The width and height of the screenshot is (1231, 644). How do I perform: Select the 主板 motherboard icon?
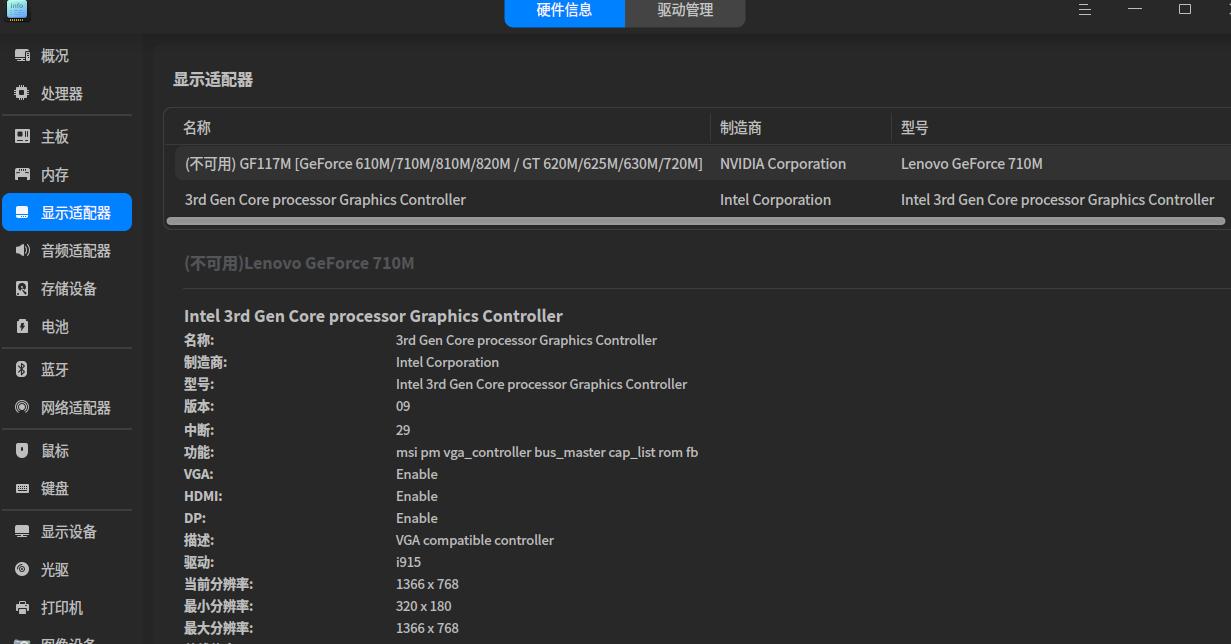pos(22,136)
